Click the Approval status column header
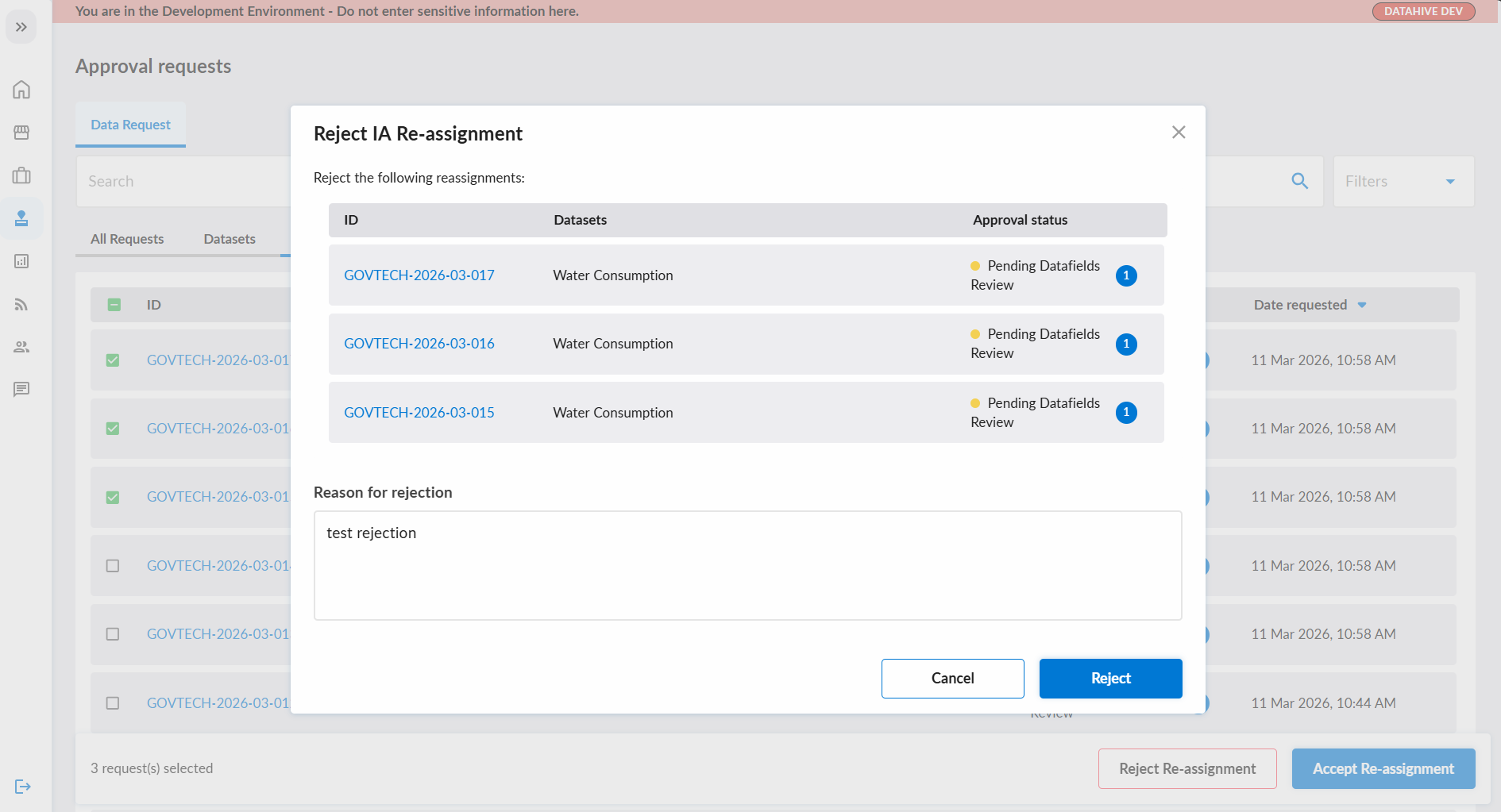 click(x=1020, y=220)
